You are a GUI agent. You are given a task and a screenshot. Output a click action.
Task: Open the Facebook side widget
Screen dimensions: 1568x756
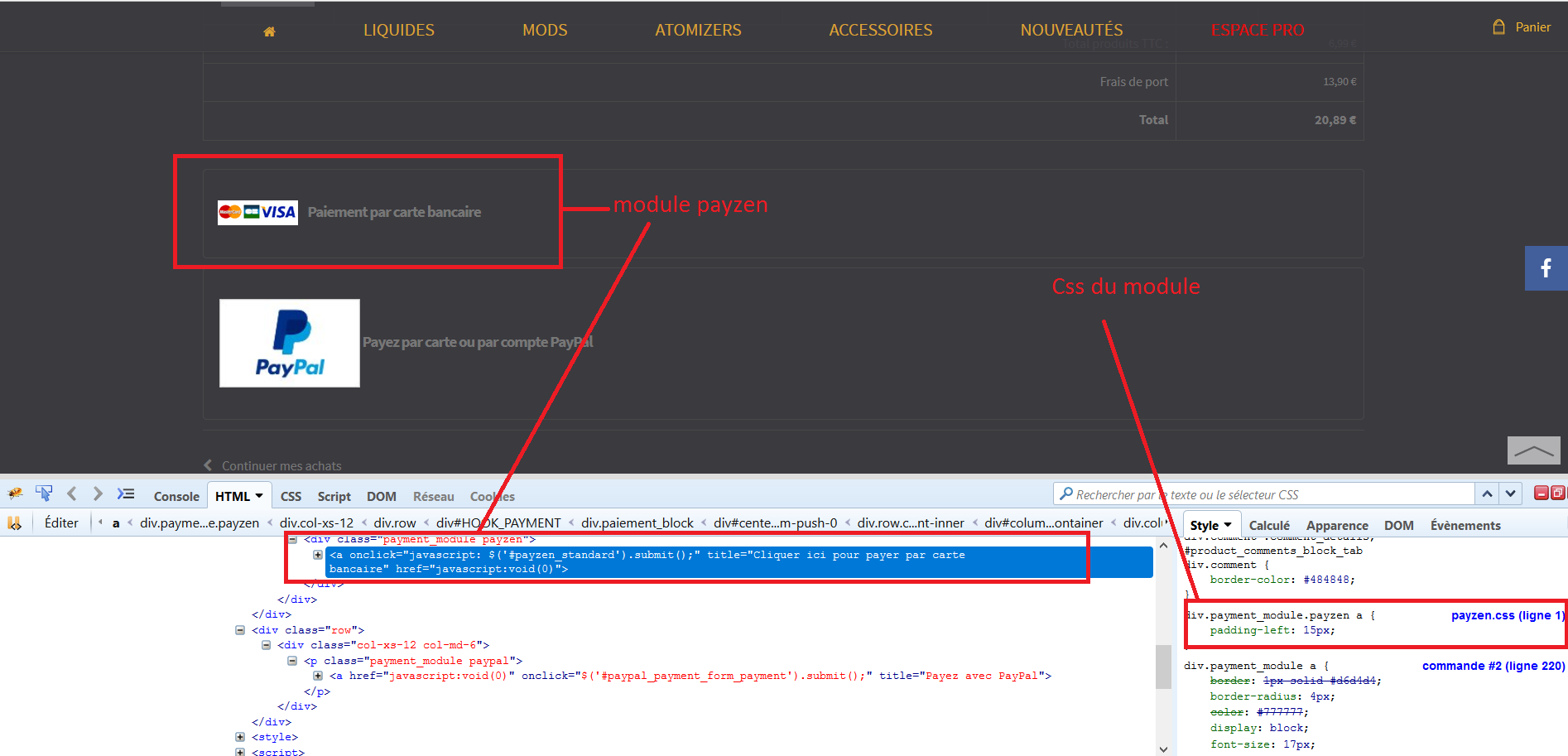(x=1546, y=268)
